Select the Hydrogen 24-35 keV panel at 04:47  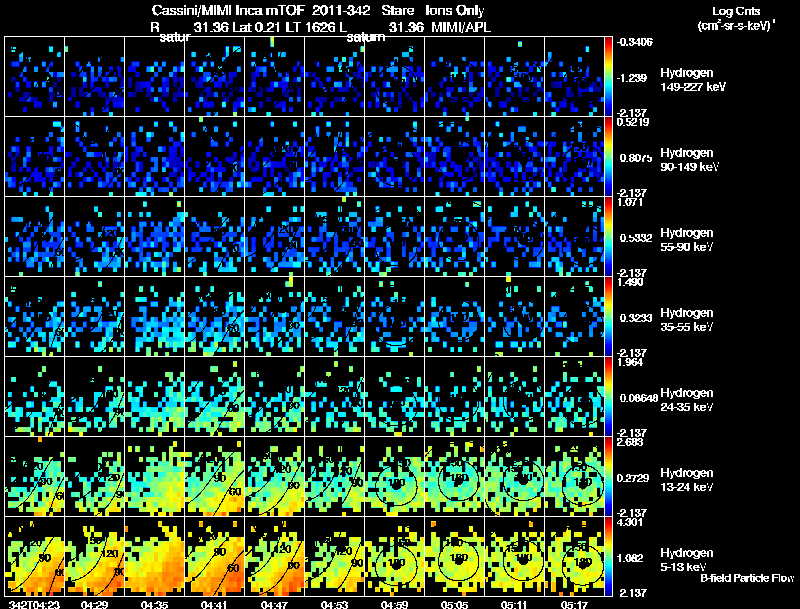click(x=274, y=397)
